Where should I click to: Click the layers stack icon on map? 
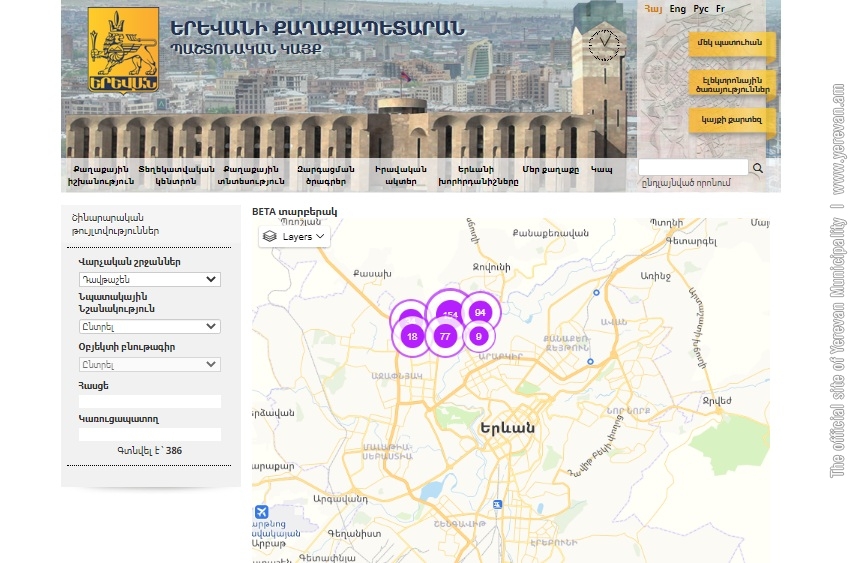(270, 236)
